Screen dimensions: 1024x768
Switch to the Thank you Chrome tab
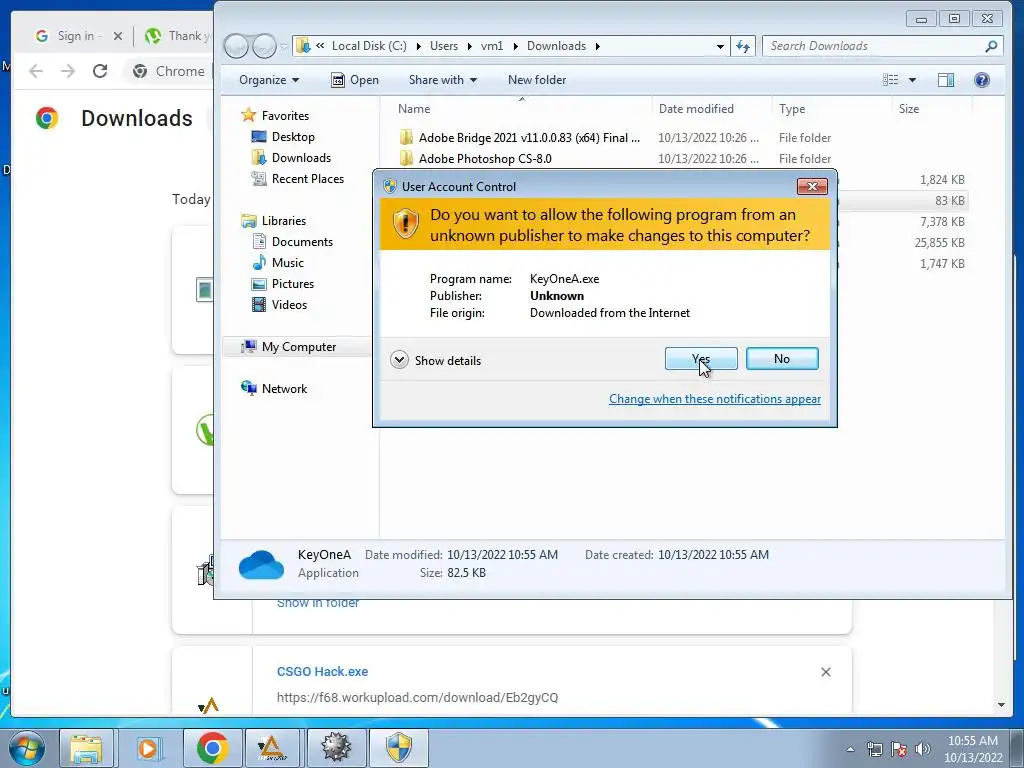click(x=176, y=36)
